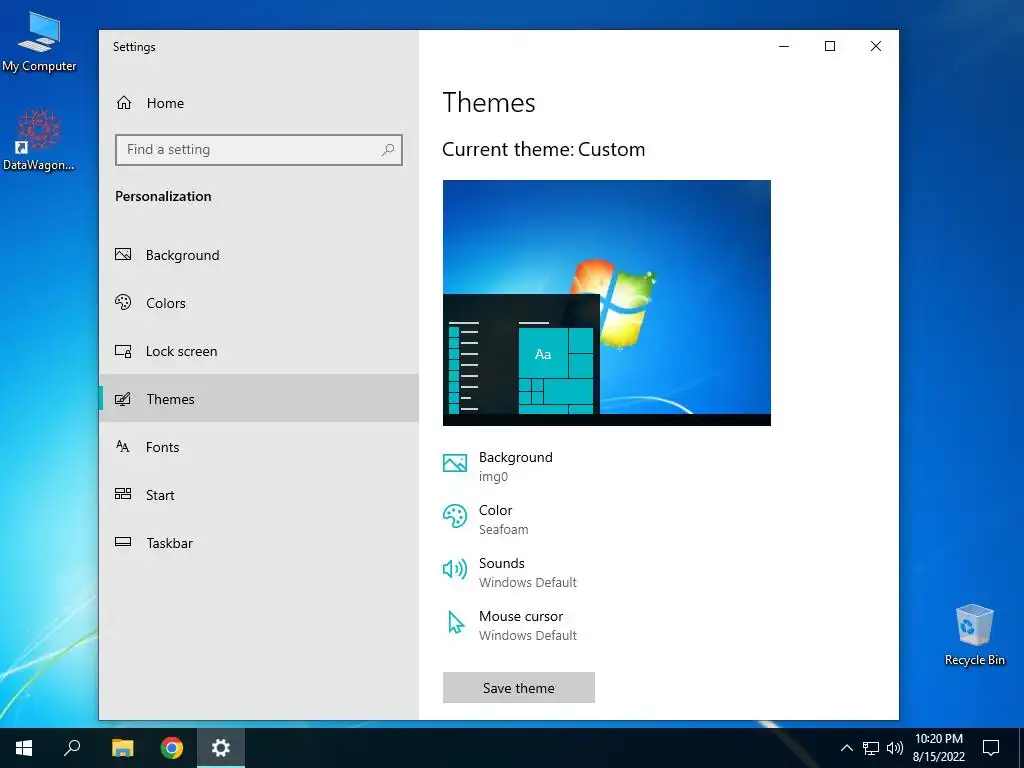Click the Taskbar icon in sidebar
Viewport: 1024px width, 768px height.
click(123, 542)
